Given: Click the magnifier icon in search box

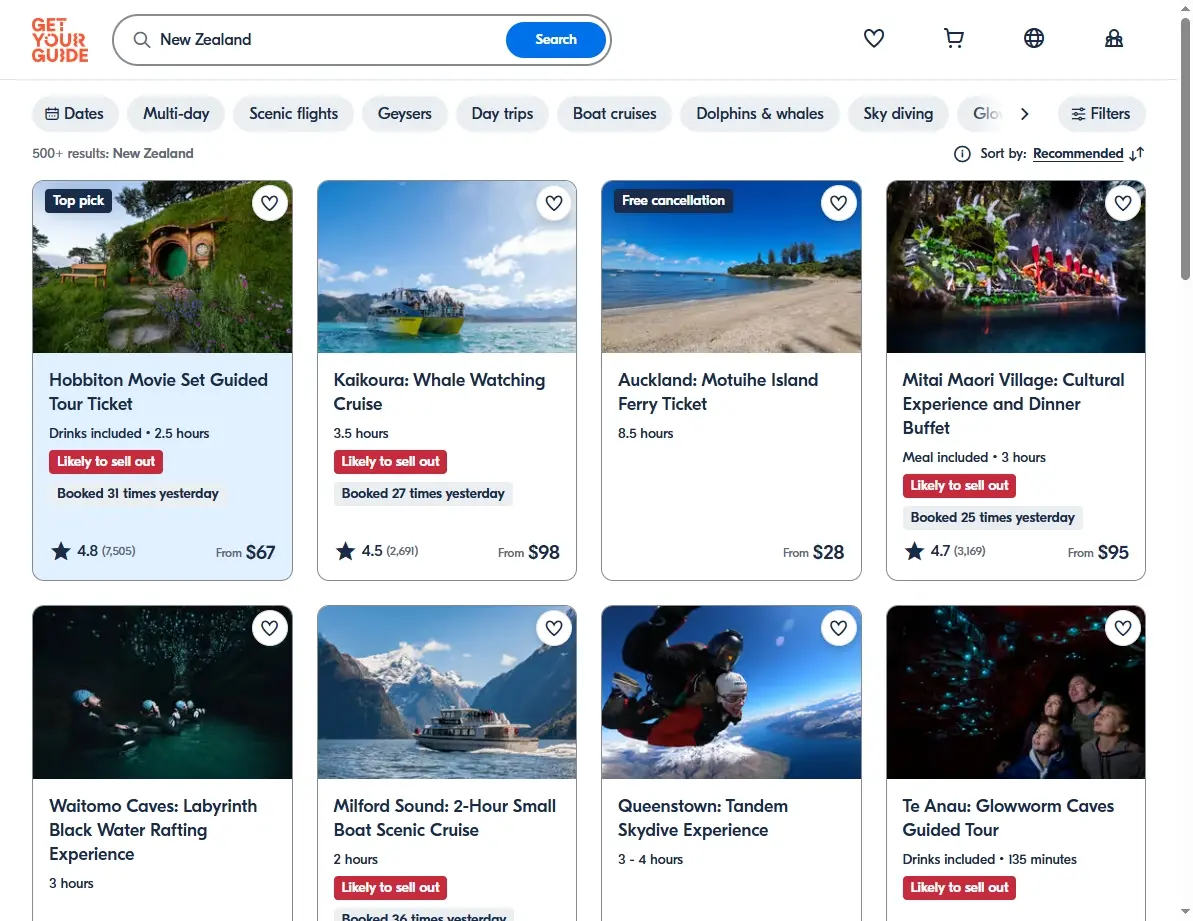Looking at the screenshot, I should pyautogui.click(x=142, y=40).
